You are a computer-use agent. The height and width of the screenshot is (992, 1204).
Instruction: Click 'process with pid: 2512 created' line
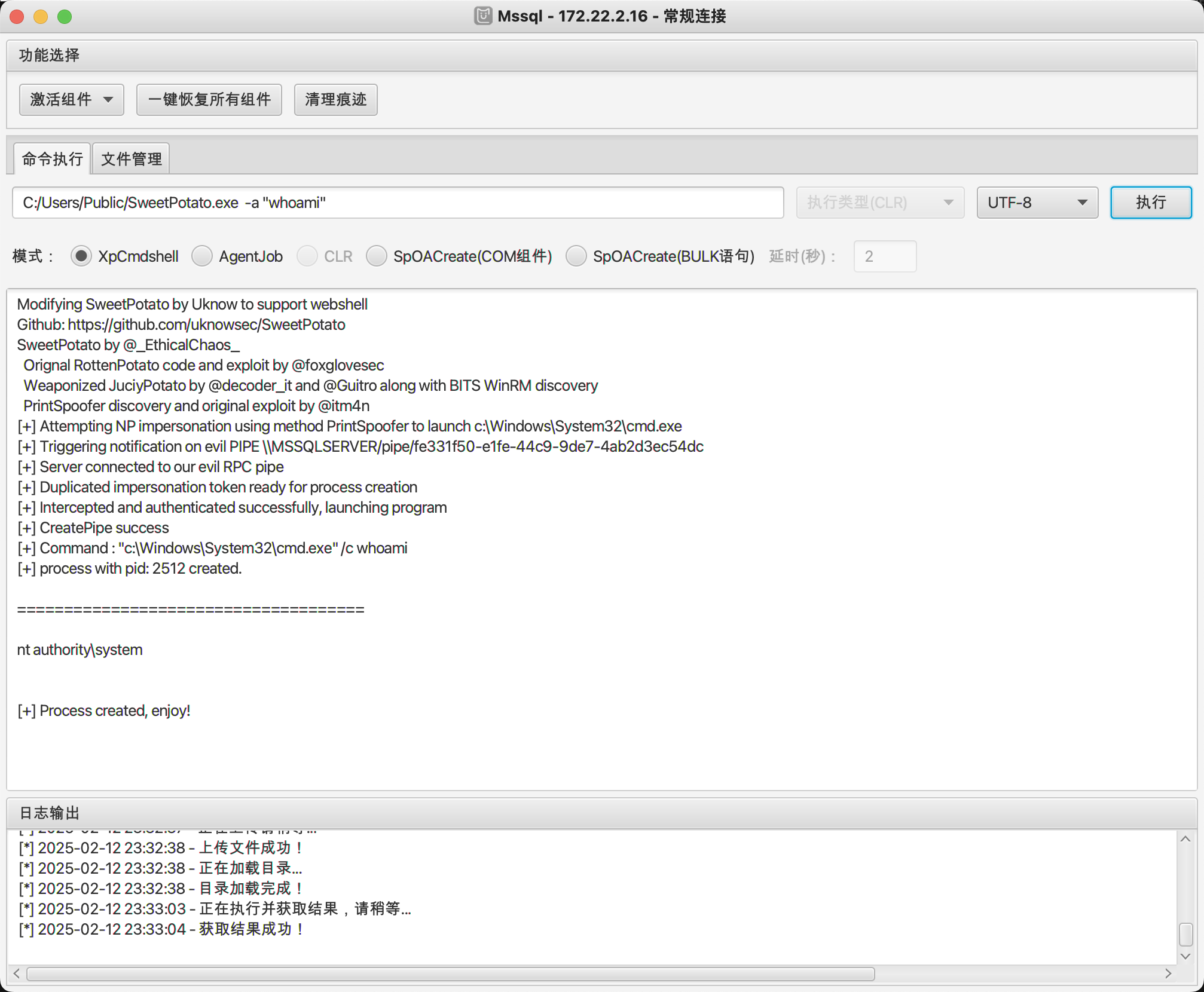(x=129, y=568)
